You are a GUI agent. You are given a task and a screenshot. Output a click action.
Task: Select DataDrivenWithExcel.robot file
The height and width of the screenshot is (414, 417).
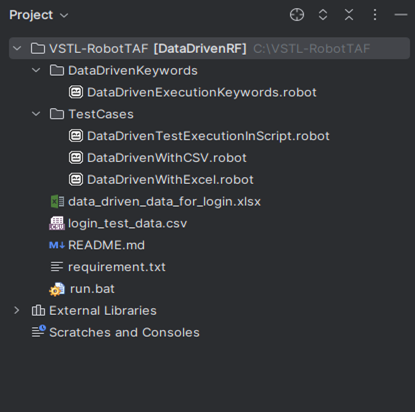pos(170,180)
